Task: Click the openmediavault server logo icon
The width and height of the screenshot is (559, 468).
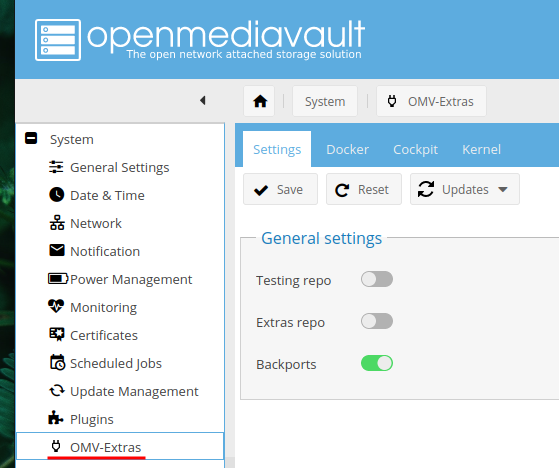Action: pos(58,40)
